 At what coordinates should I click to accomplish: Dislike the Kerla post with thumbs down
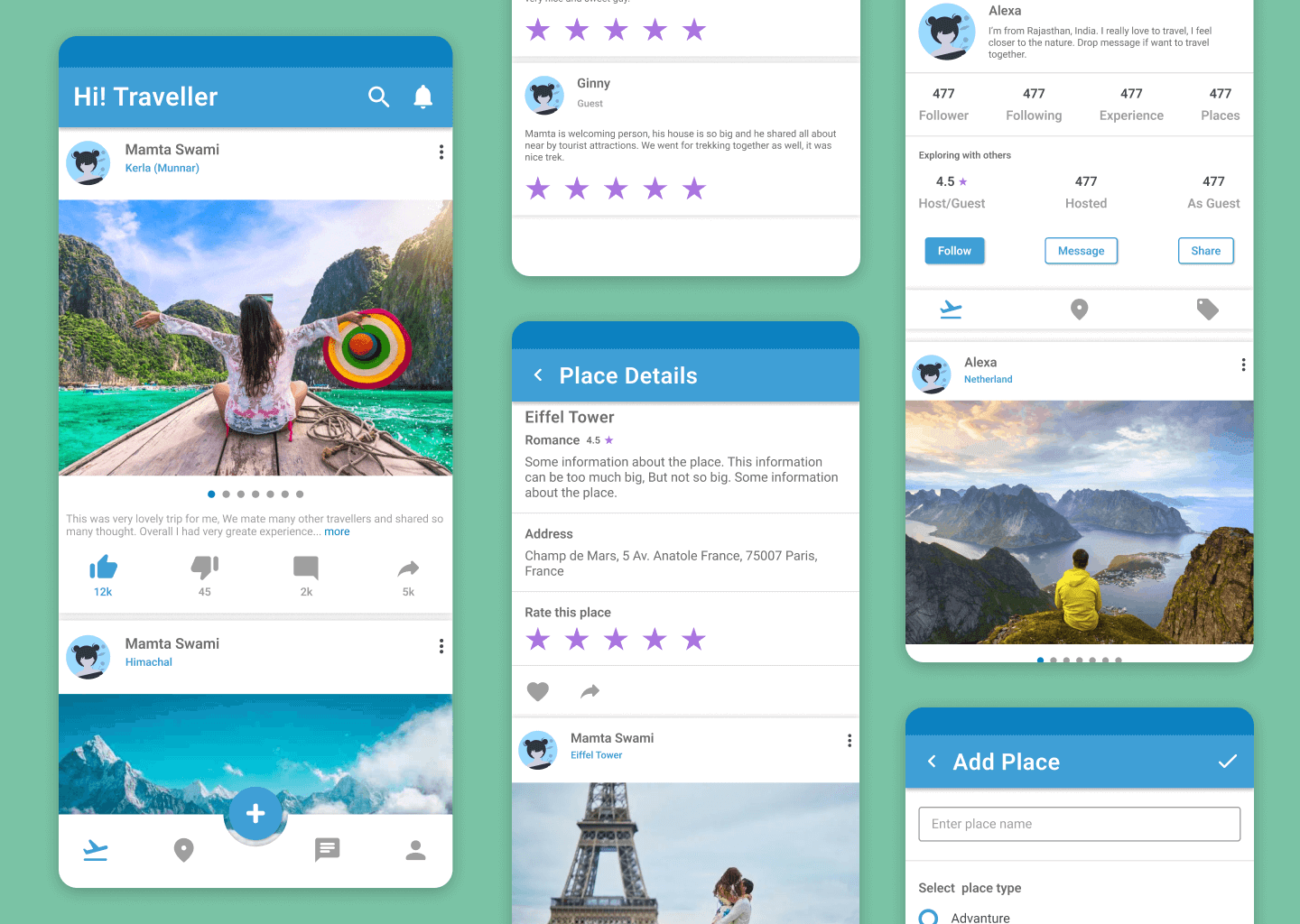205,568
